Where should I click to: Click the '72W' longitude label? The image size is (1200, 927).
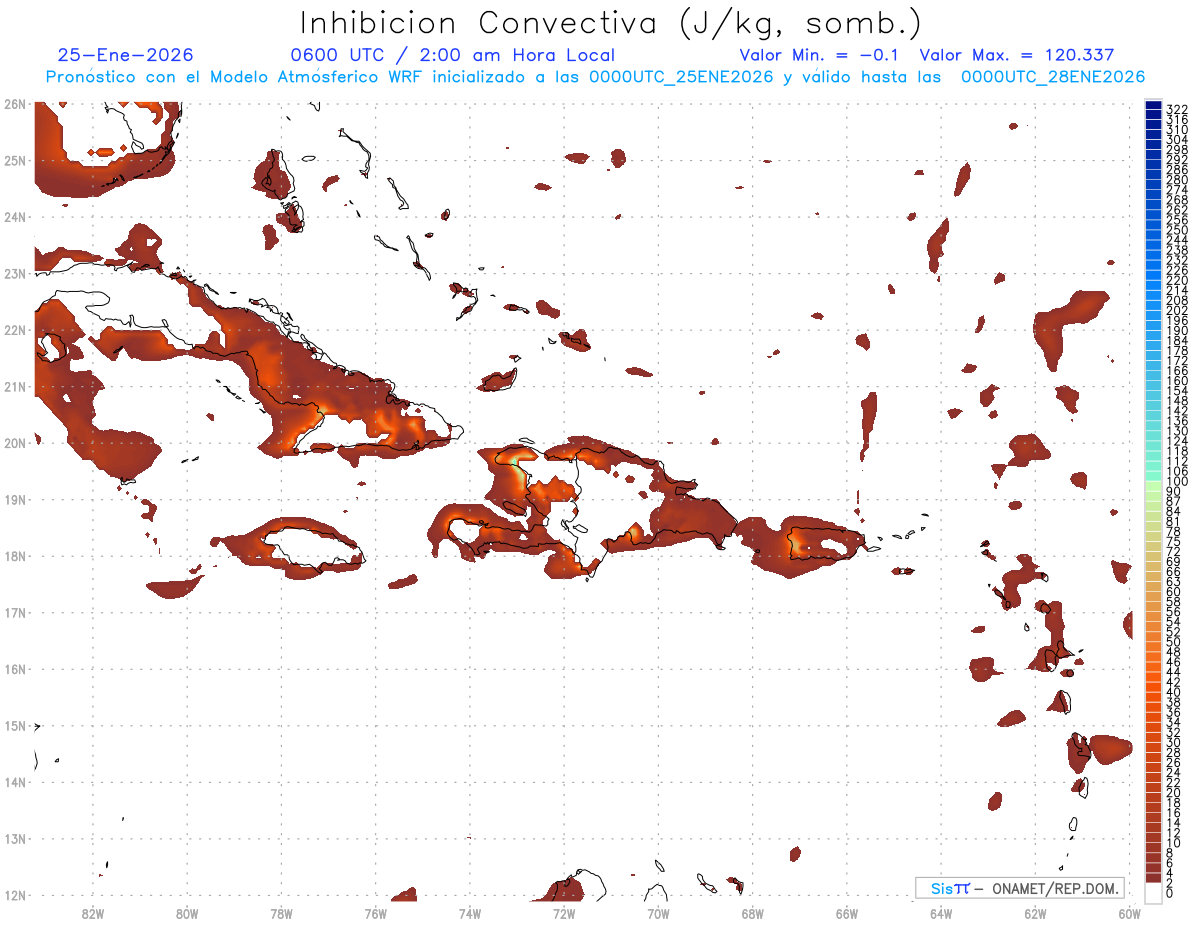click(564, 913)
